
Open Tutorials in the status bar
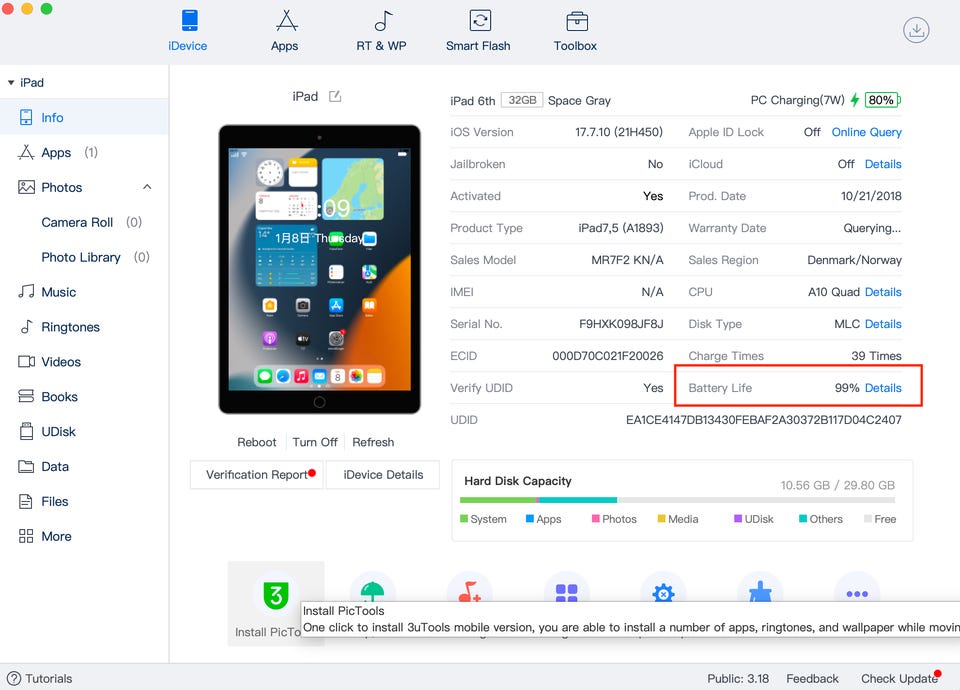[x=39, y=678]
